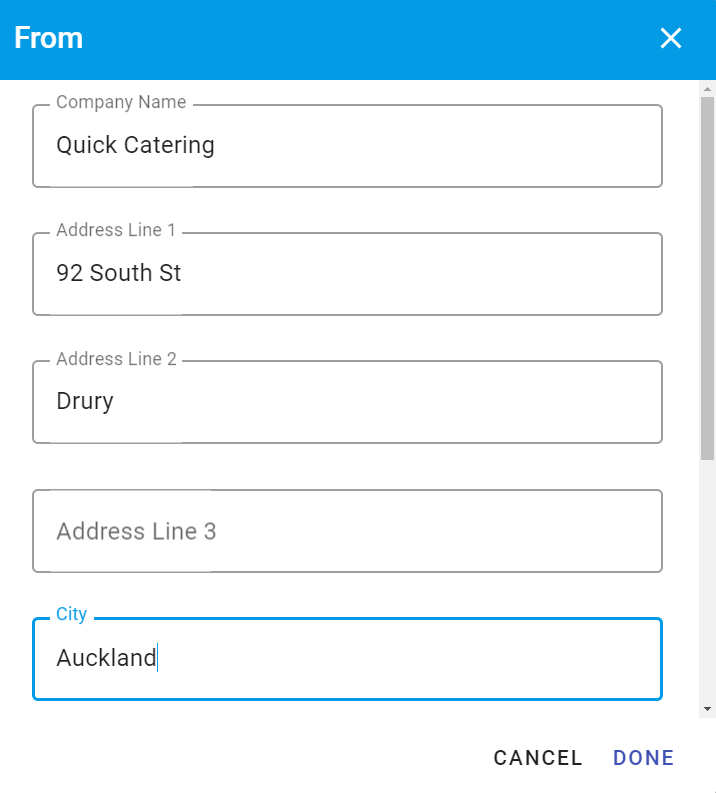Click on the 92 South St text
Image resolution: width=716 pixels, height=793 pixels.
[x=118, y=274]
